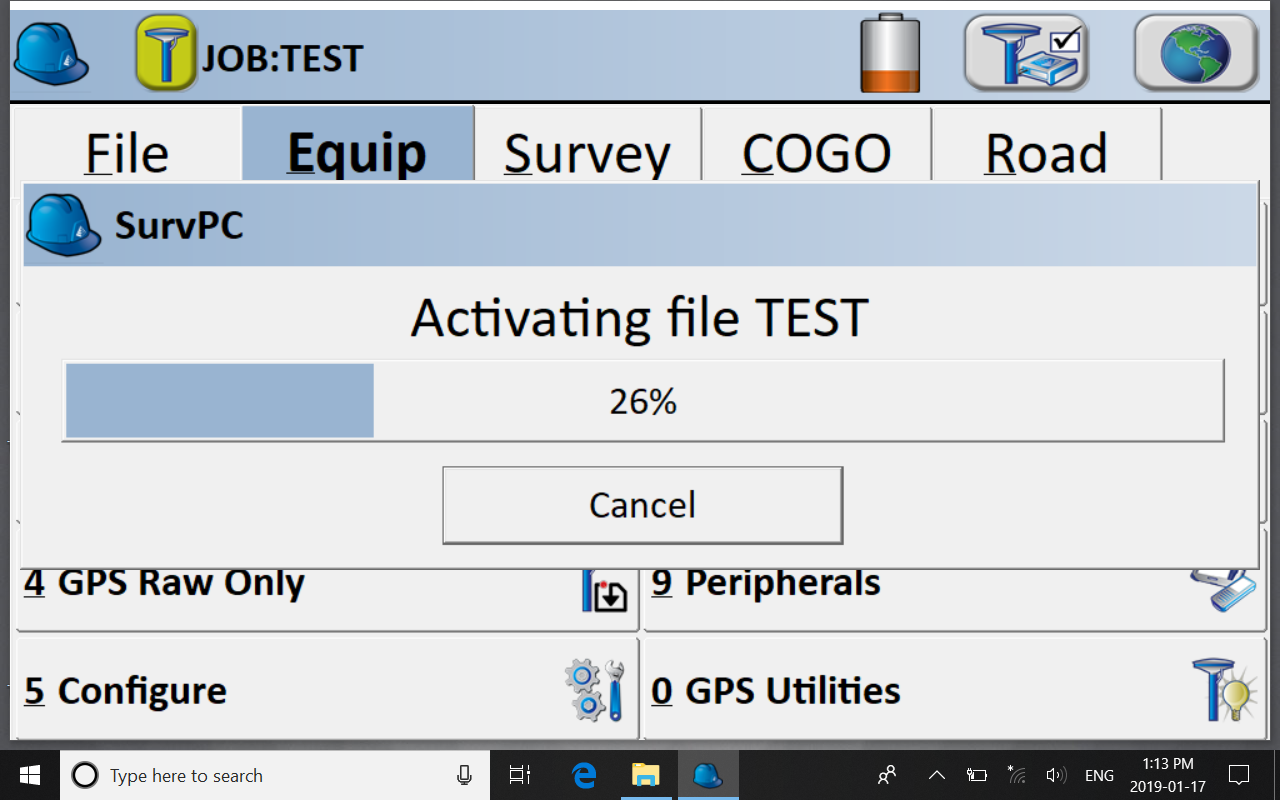Click the 26% activation progress bar
This screenshot has height=800, width=1280.
[642, 401]
